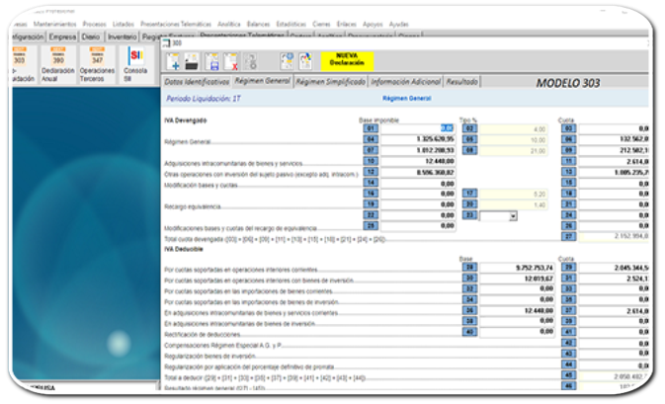Switch to the Empresa ribbon tab
Image resolution: width=665 pixels, height=404 pixels.
pyautogui.click(x=62, y=37)
